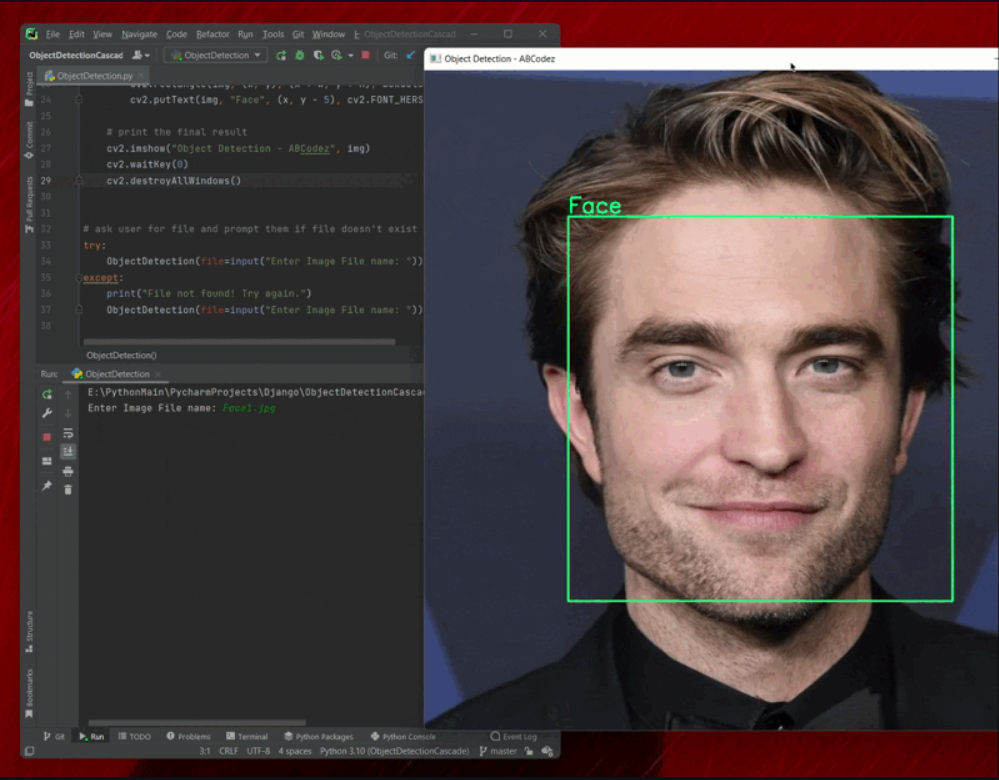999x780 pixels.
Task: Clear console output with trash icon
Action: pos(68,489)
